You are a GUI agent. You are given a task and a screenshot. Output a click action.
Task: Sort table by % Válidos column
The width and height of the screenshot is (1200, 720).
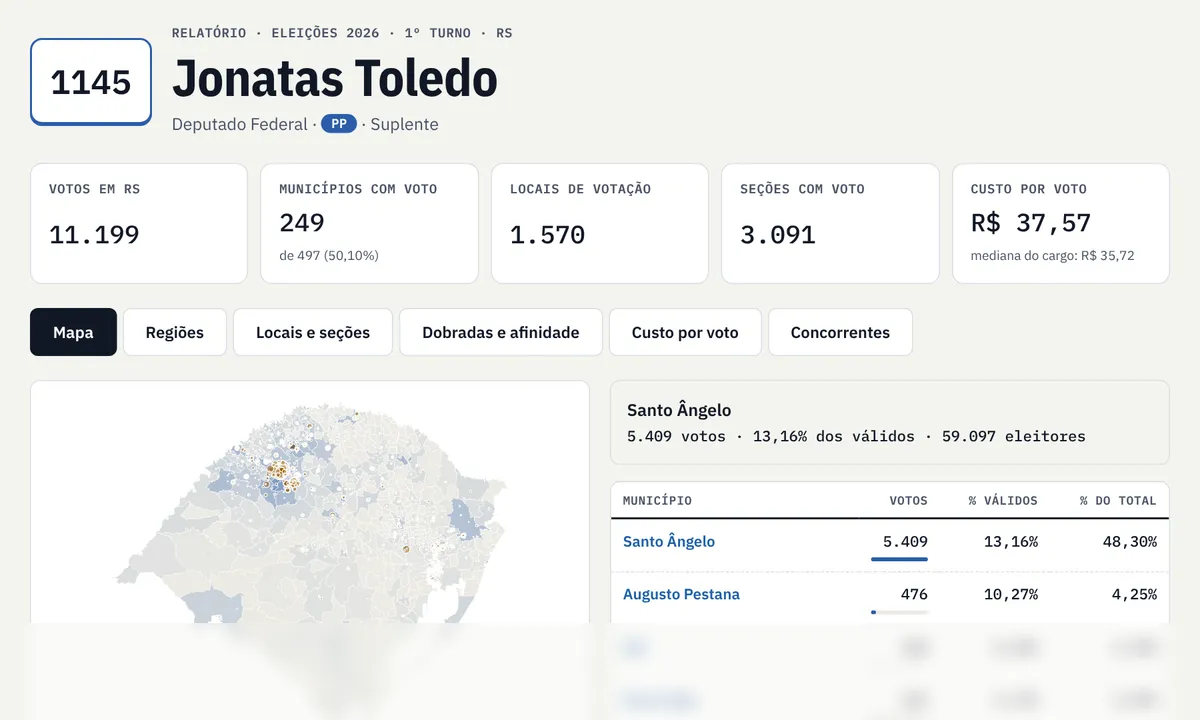point(1003,500)
